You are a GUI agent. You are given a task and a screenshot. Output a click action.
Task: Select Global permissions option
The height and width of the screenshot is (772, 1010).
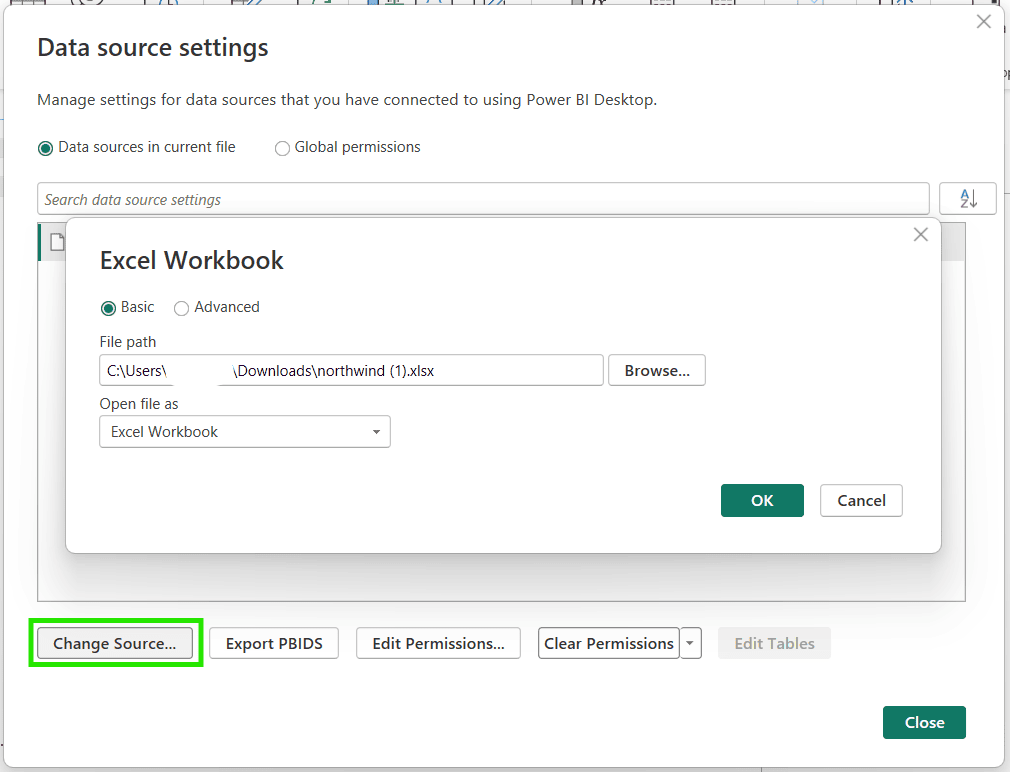point(282,148)
